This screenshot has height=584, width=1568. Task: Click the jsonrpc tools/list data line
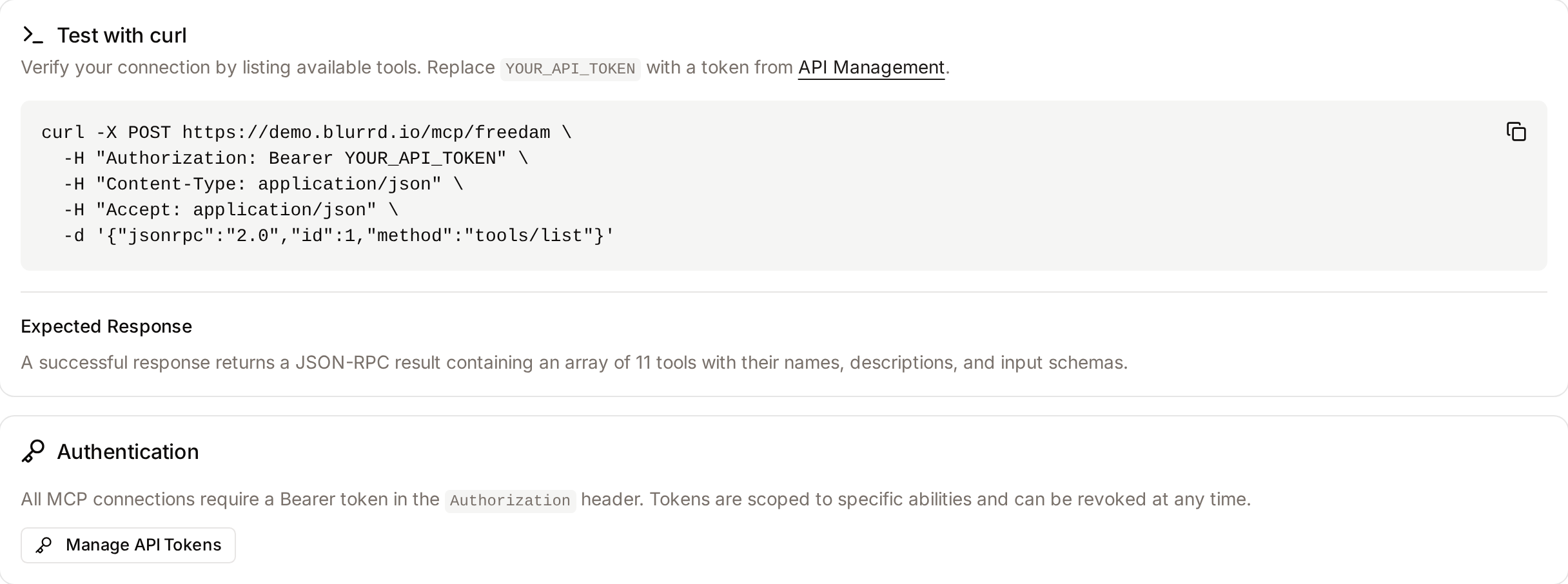click(x=338, y=236)
